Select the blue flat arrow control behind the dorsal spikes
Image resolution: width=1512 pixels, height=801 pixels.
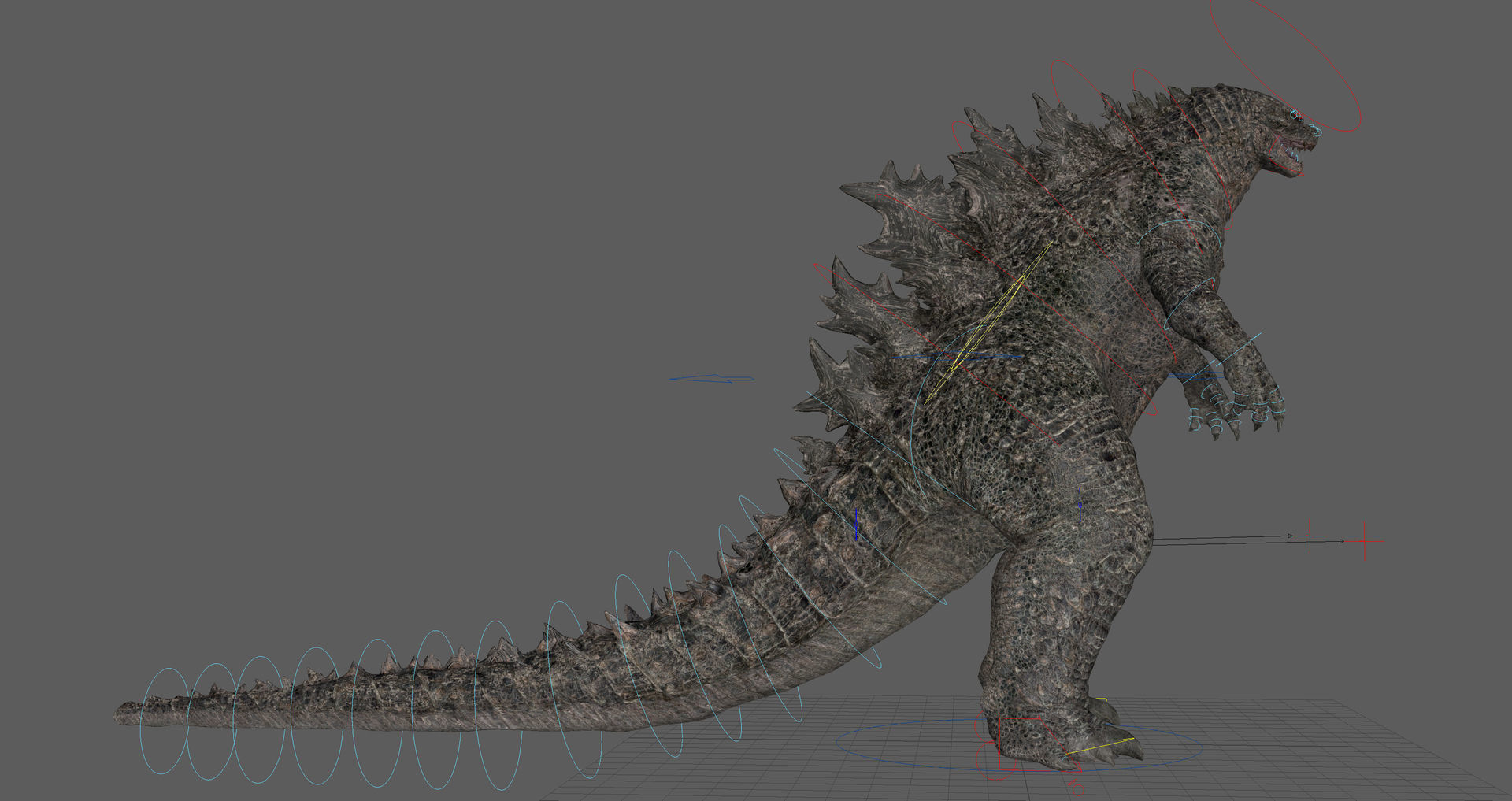point(712,379)
